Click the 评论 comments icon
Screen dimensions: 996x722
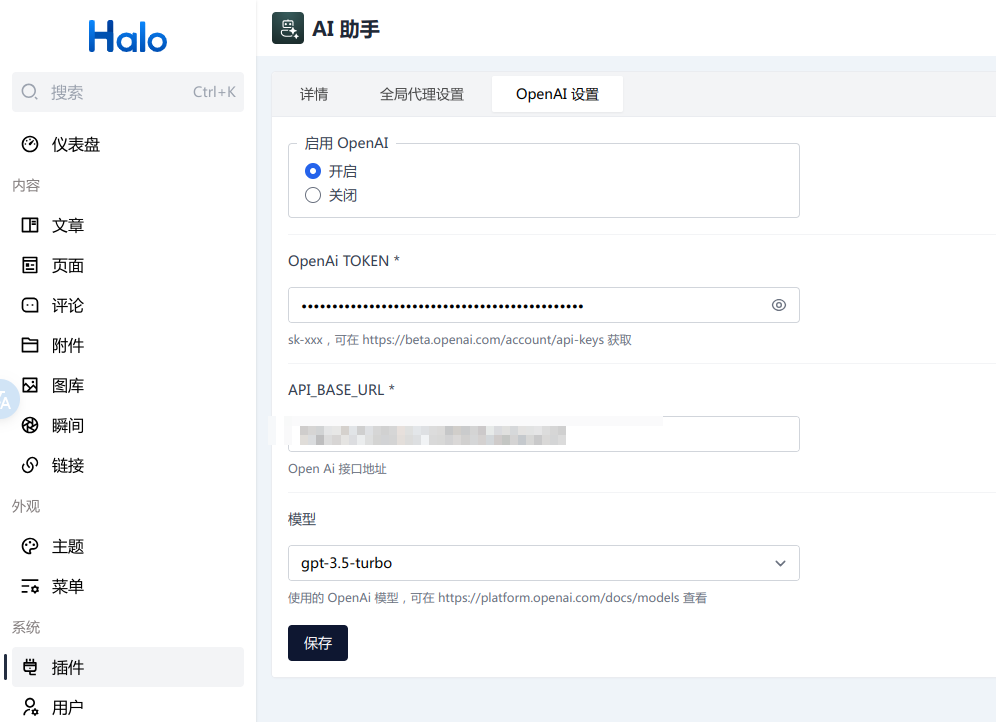pyautogui.click(x=28, y=305)
